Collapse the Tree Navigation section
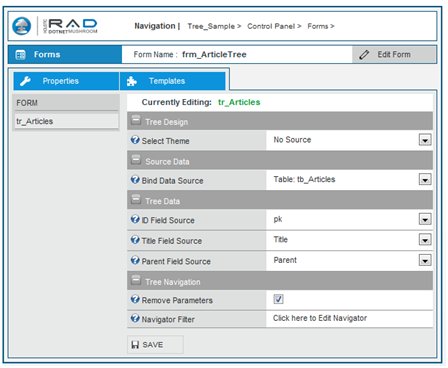This screenshot has height=368, width=448. click(136, 280)
